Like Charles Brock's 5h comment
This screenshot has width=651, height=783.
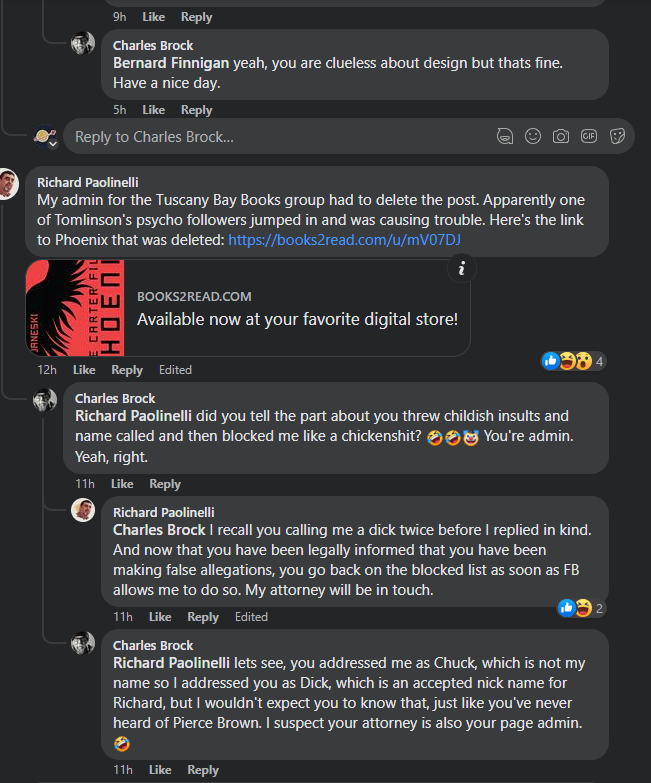[154, 110]
